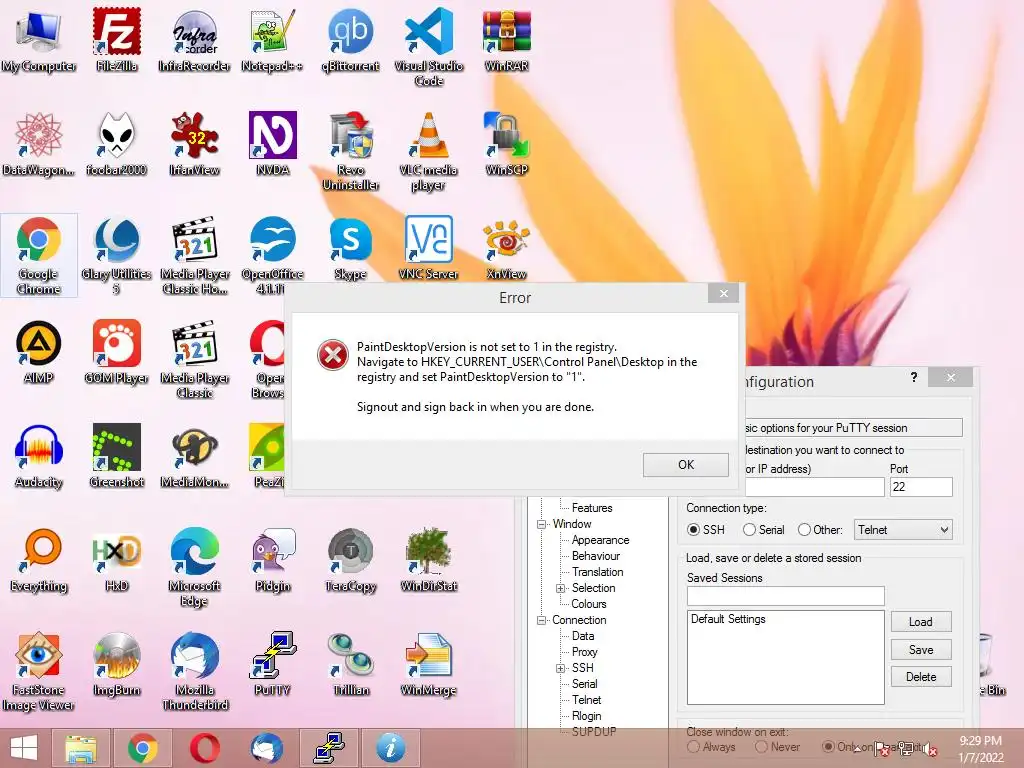1024x768 pixels.
Task: Click the PuTTY help question mark button
Action: (x=914, y=377)
